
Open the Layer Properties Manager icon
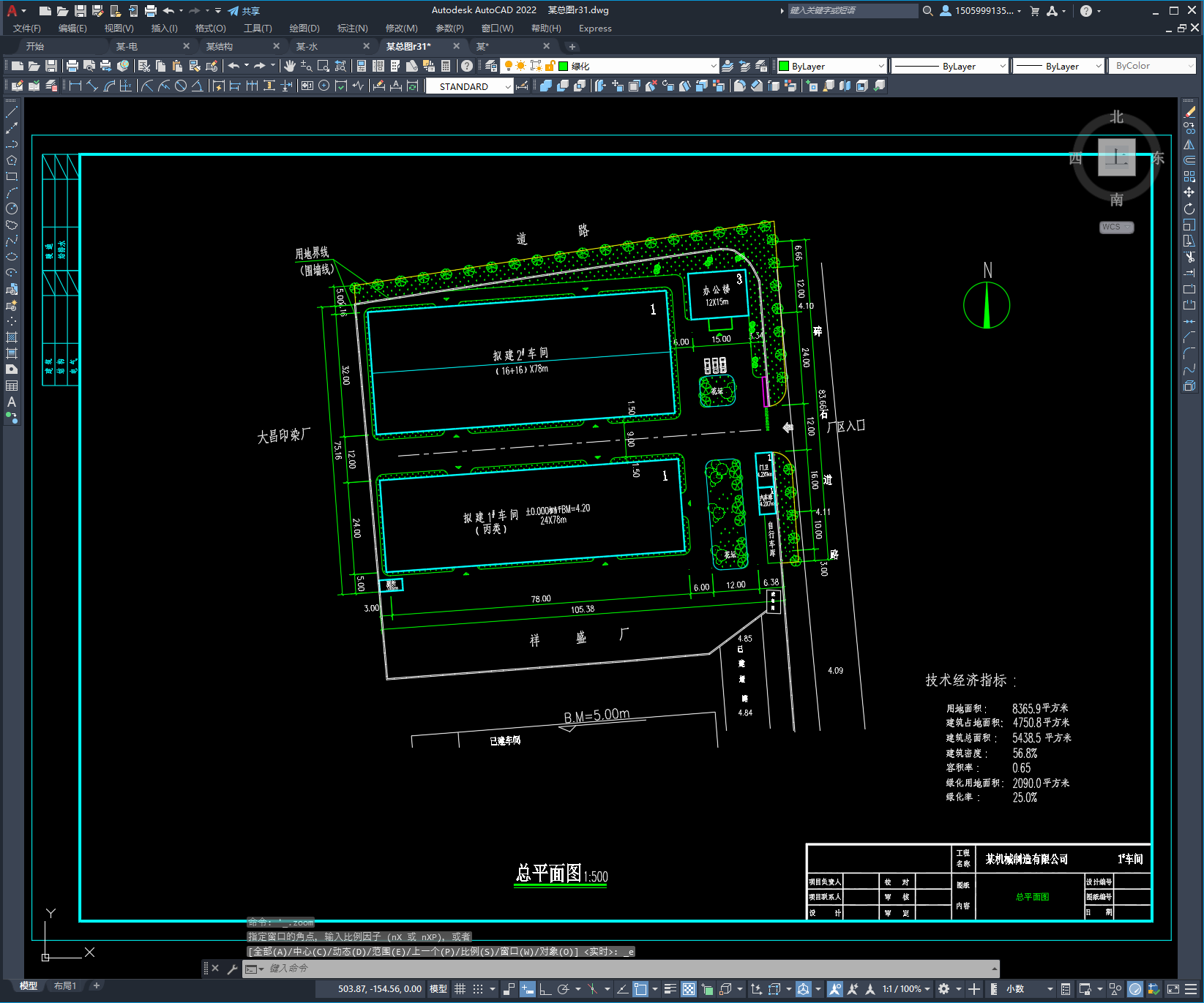click(x=490, y=66)
